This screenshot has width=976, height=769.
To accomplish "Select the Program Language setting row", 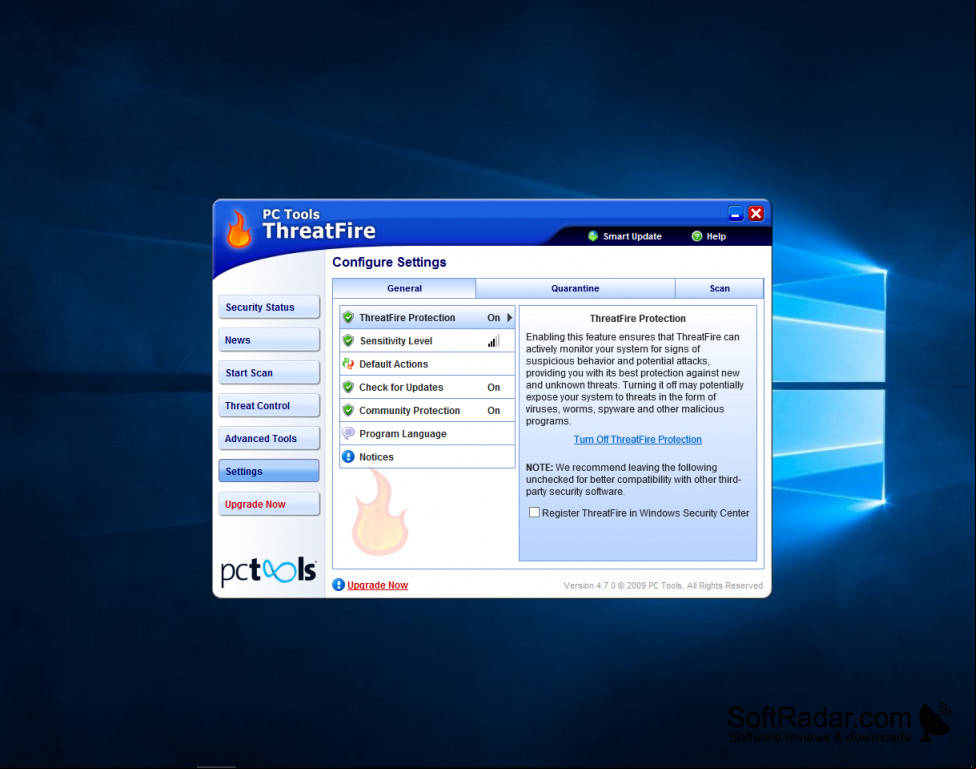I will [427, 433].
